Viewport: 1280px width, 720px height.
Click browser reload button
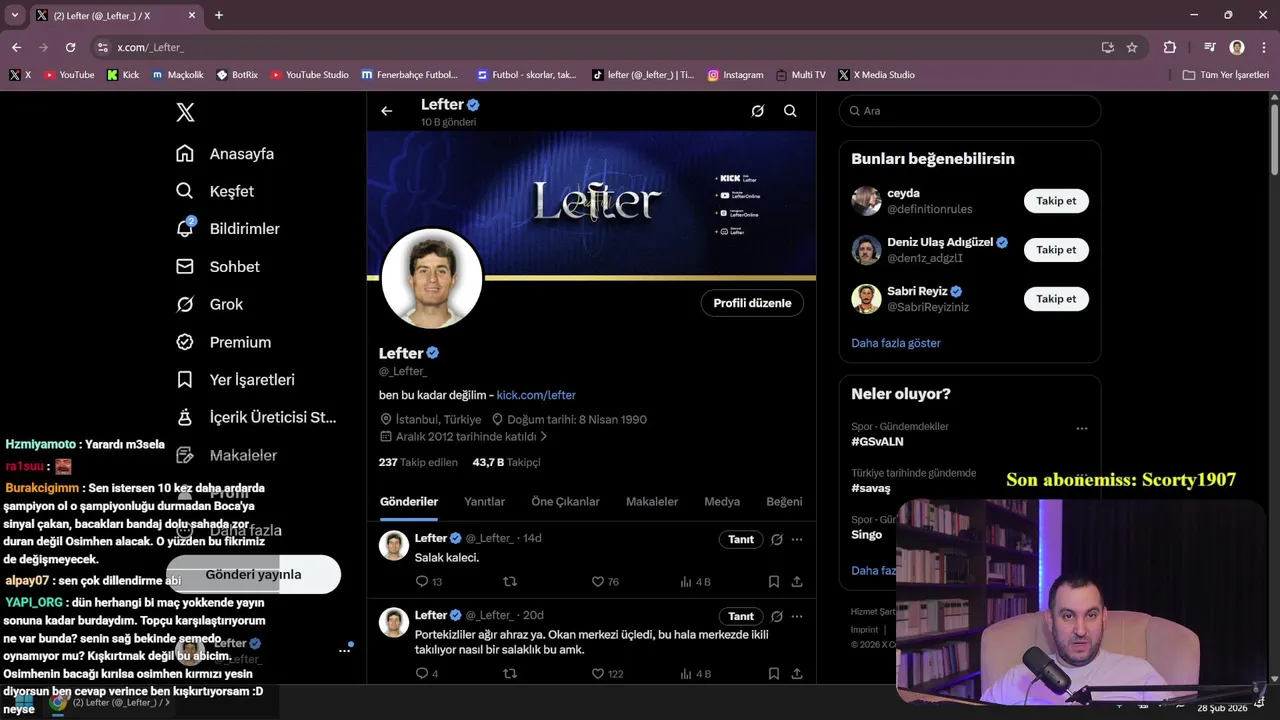coord(70,47)
